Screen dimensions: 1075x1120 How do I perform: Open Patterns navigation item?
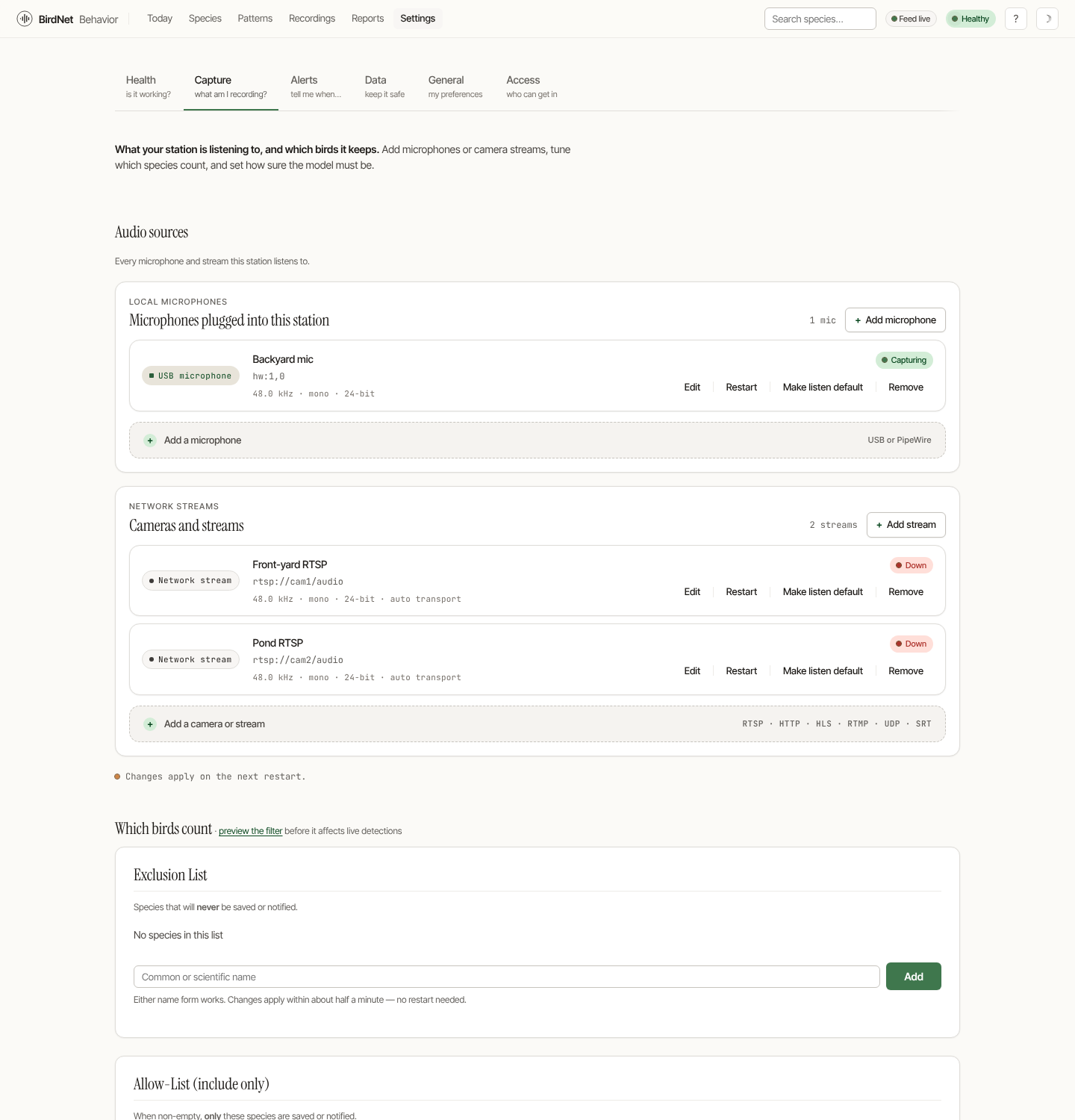pyautogui.click(x=255, y=19)
